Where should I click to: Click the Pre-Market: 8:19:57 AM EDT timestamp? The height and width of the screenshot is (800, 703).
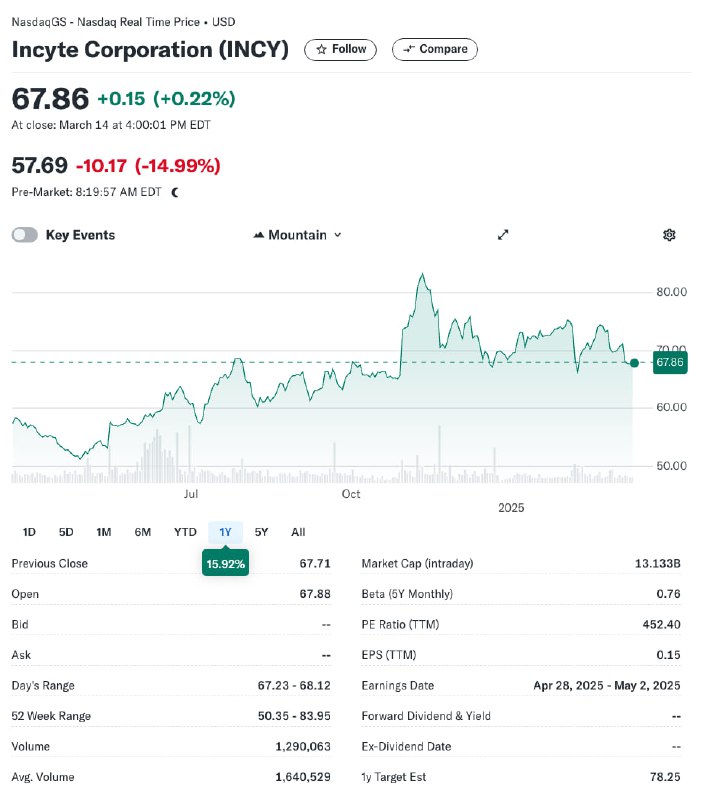coord(87,192)
